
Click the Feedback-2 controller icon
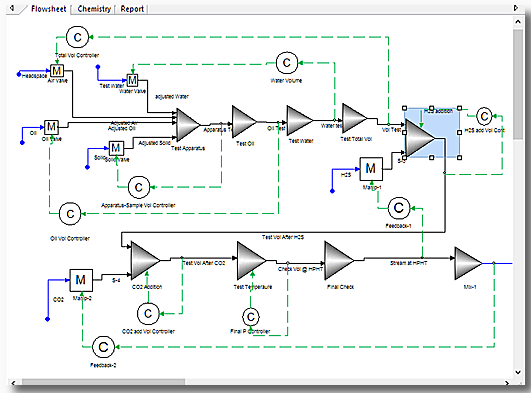coord(103,347)
